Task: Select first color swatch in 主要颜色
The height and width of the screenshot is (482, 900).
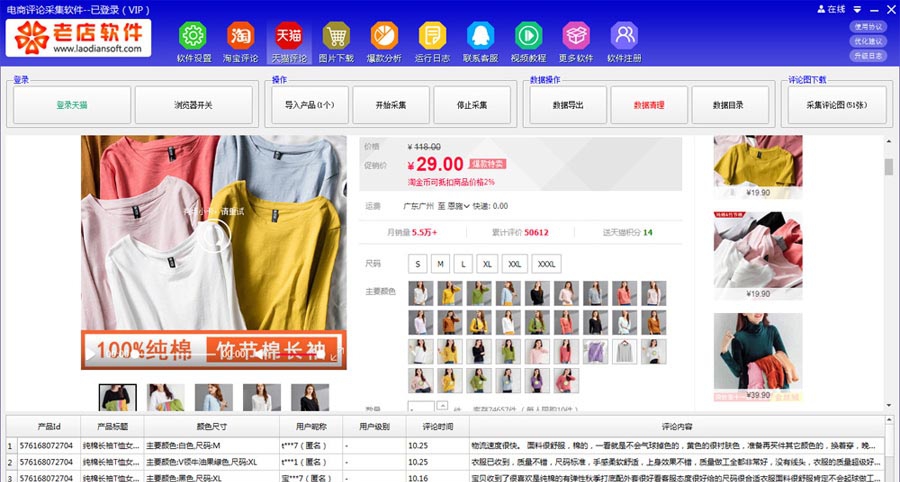Action: (x=421, y=293)
